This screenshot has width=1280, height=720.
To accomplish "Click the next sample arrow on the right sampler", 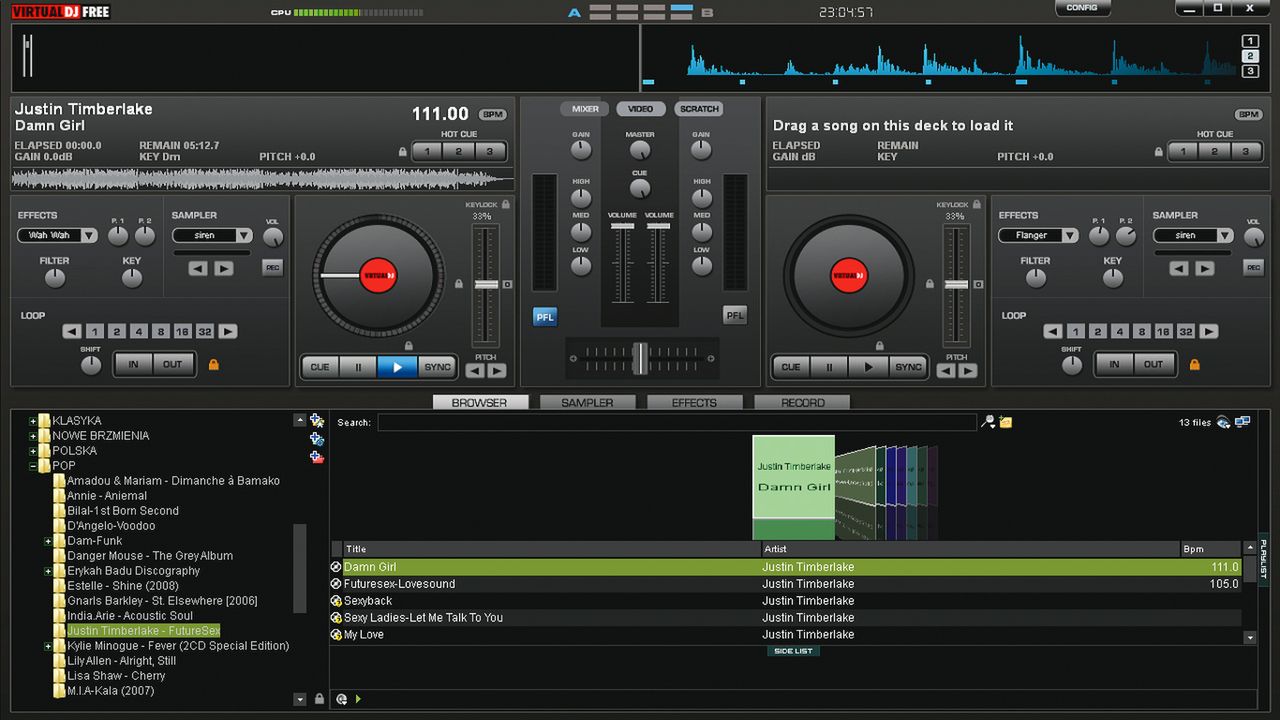I will [1204, 268].
